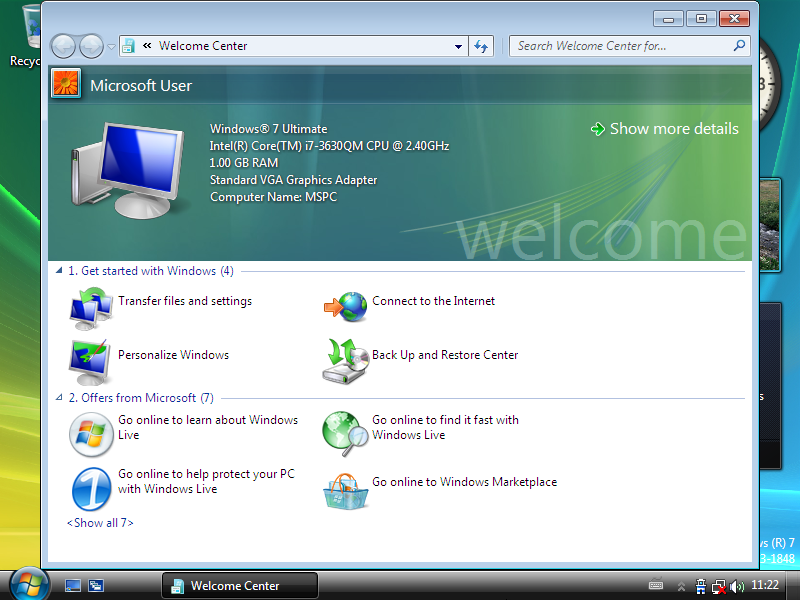
Task: Click Go online to find it fast text
Action: pyautogui.click(x=445, y=428)
